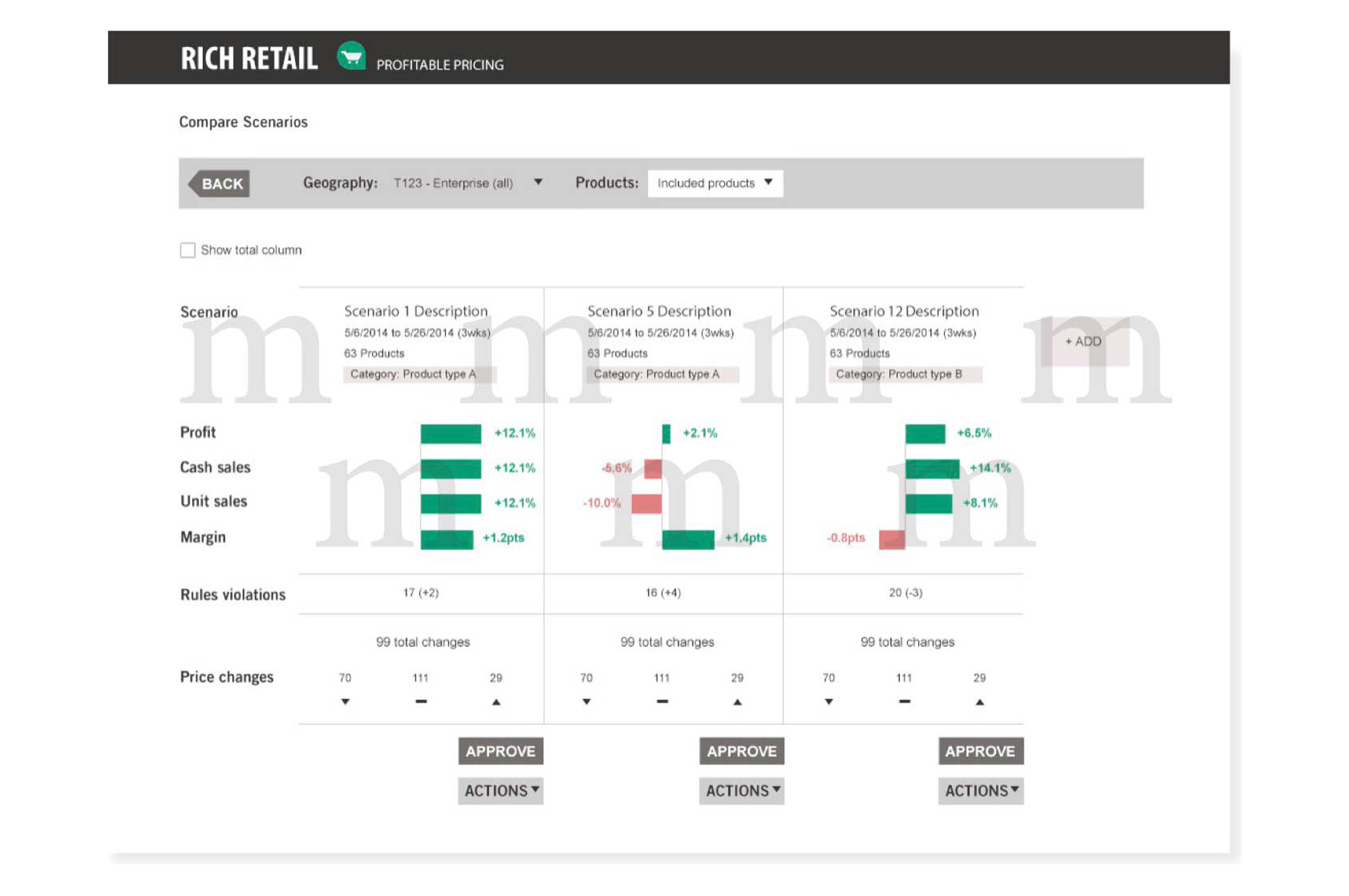Click Scenario 5 price decrease arrow icon
The width and height of the screenshot is (1349, 896).
[586, 701]
